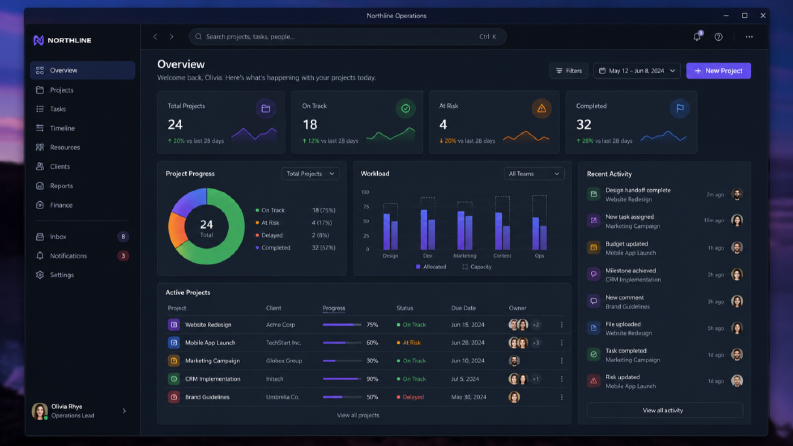Open row menu for Mobile App Launch
The width and height of the screenshot is (793, 446).
561,343
